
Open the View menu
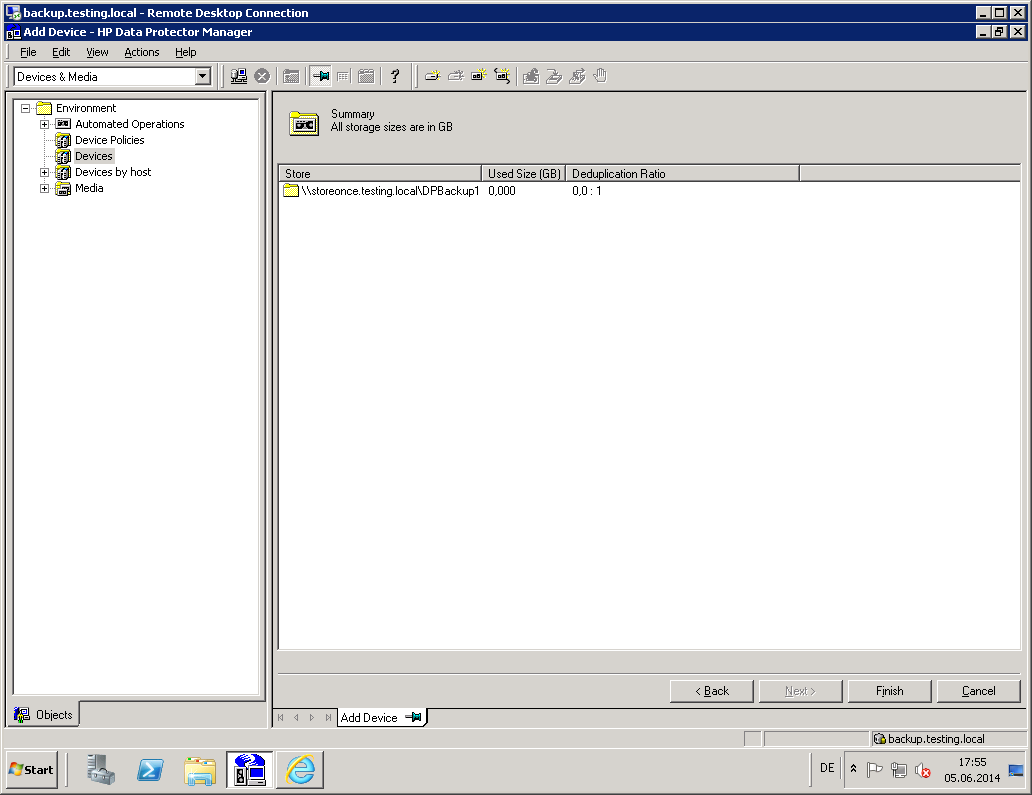97,52
